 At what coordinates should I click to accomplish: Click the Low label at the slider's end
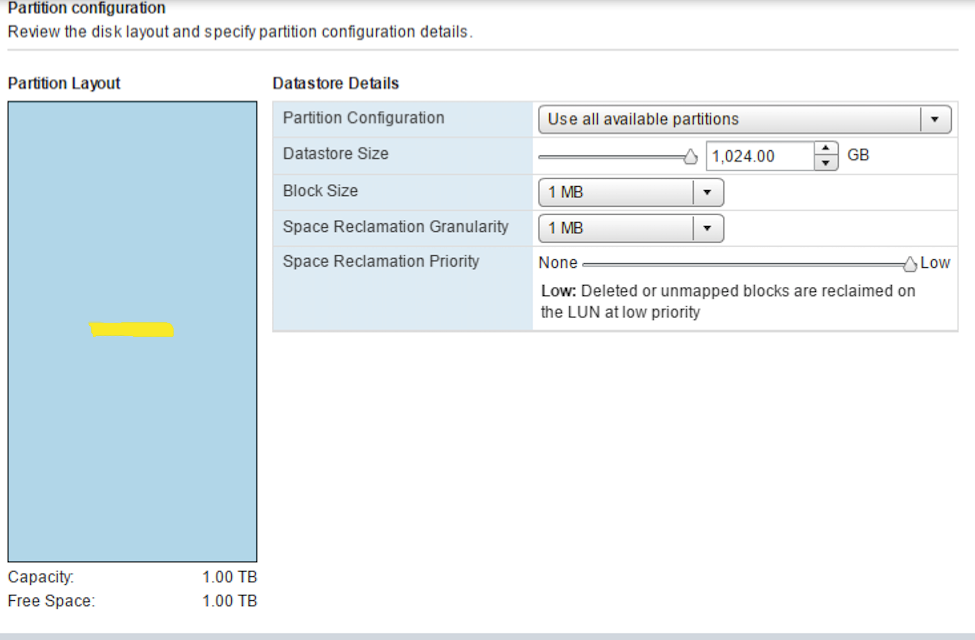pyautogui.click(x=935, y=263)
